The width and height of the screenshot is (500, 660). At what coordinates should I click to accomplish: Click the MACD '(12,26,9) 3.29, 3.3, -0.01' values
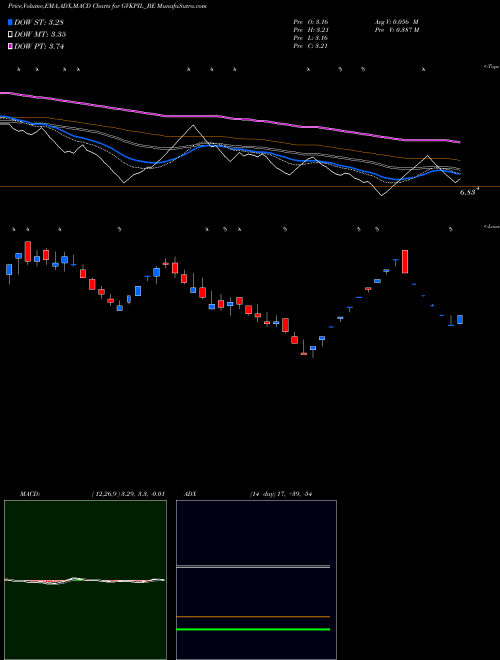[x=128, y=494]
